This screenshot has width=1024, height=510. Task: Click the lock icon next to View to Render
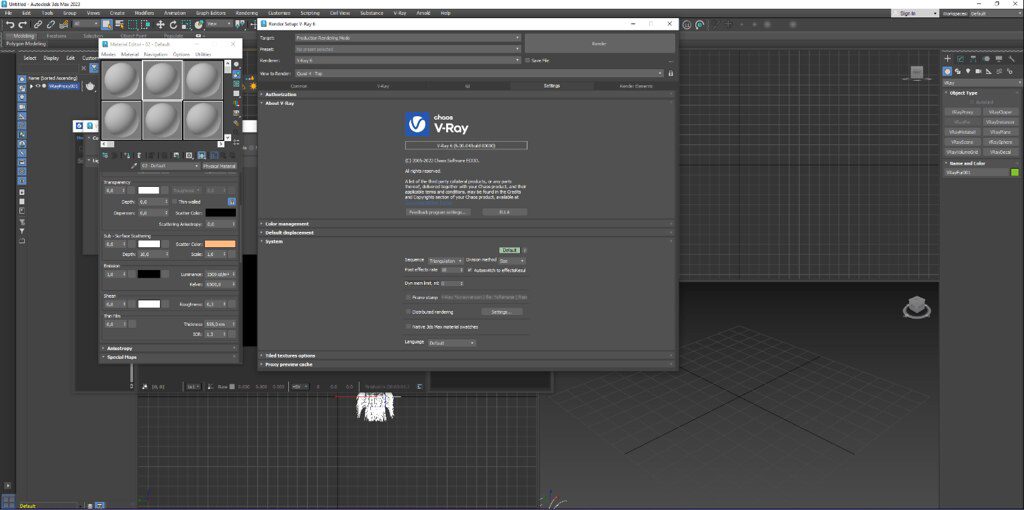670,74
